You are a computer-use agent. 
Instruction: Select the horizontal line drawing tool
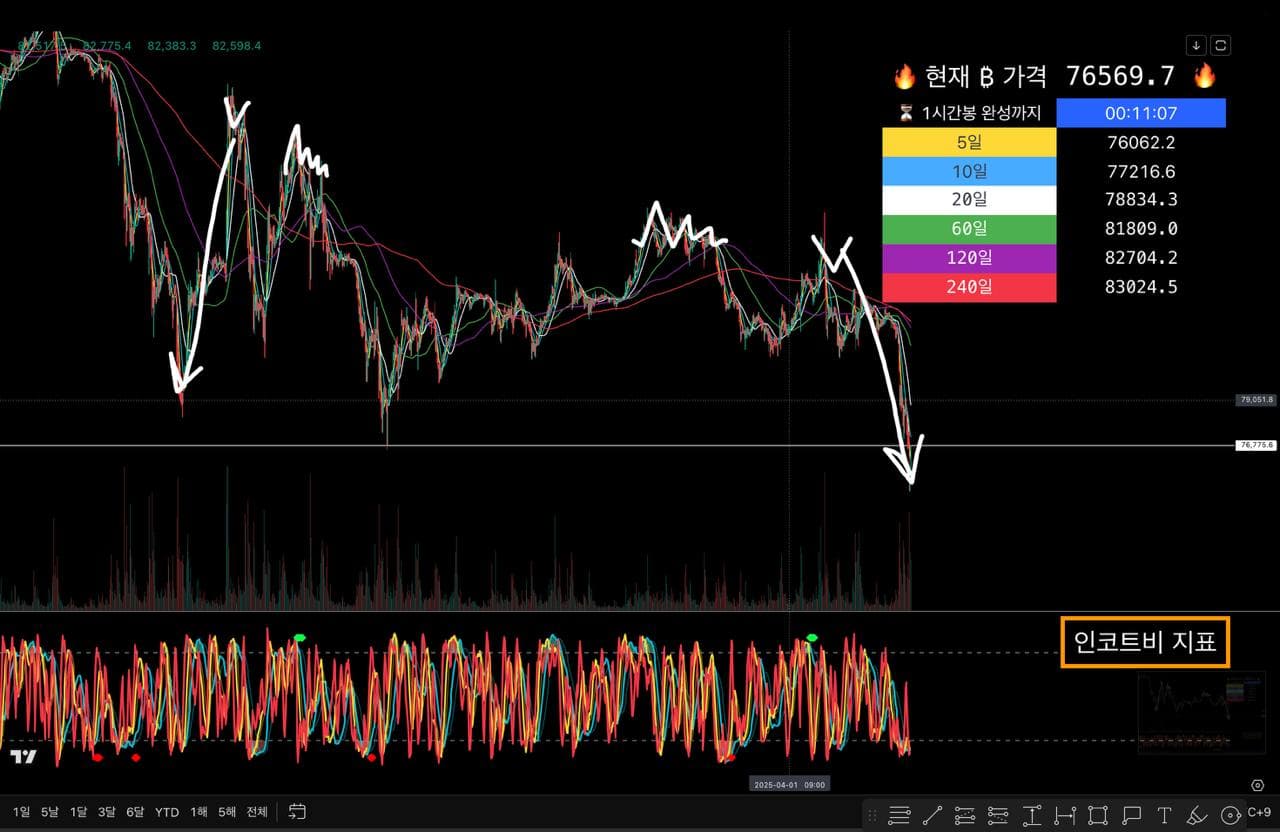tap(899, 814)
